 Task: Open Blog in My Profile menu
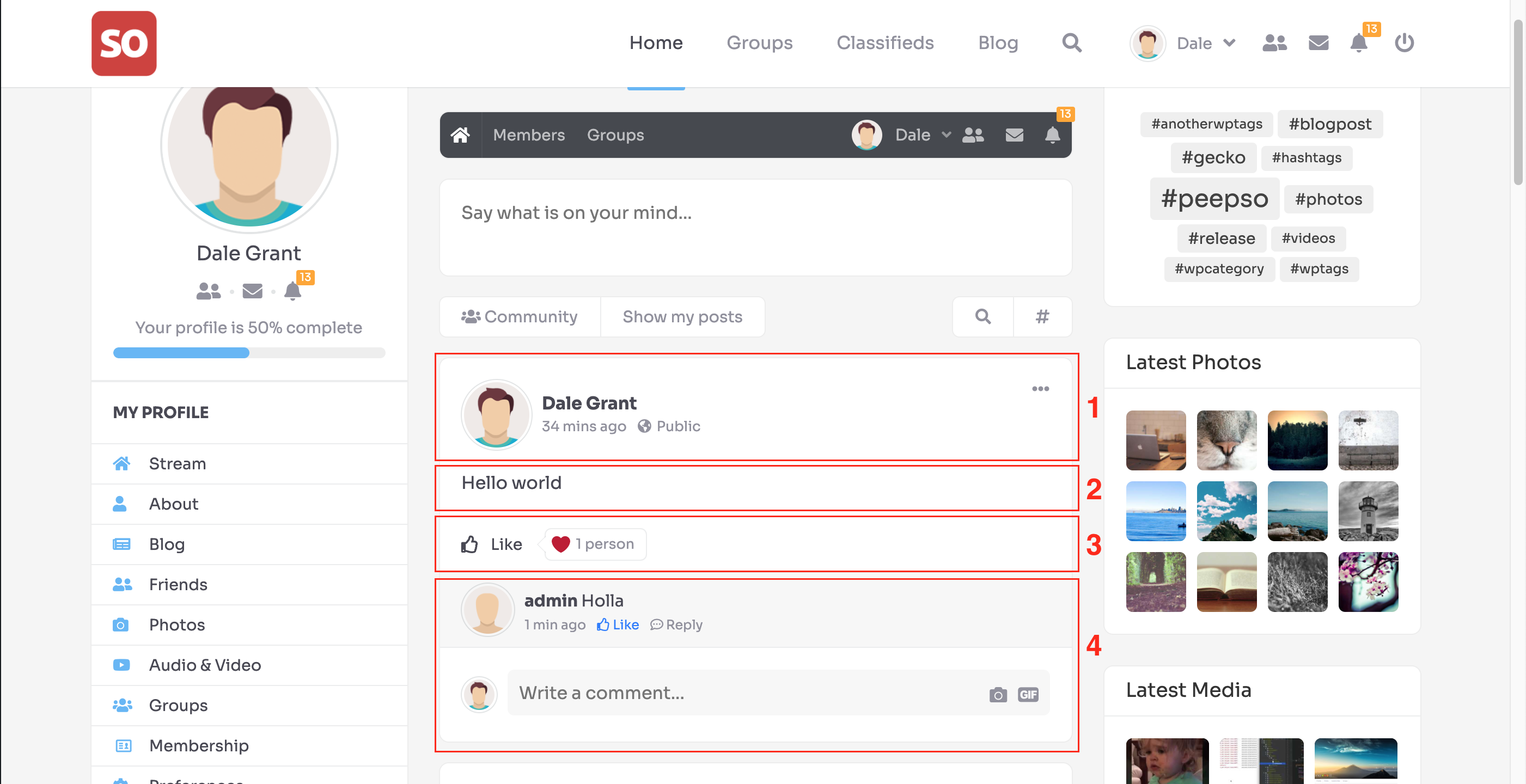(249, 544)
